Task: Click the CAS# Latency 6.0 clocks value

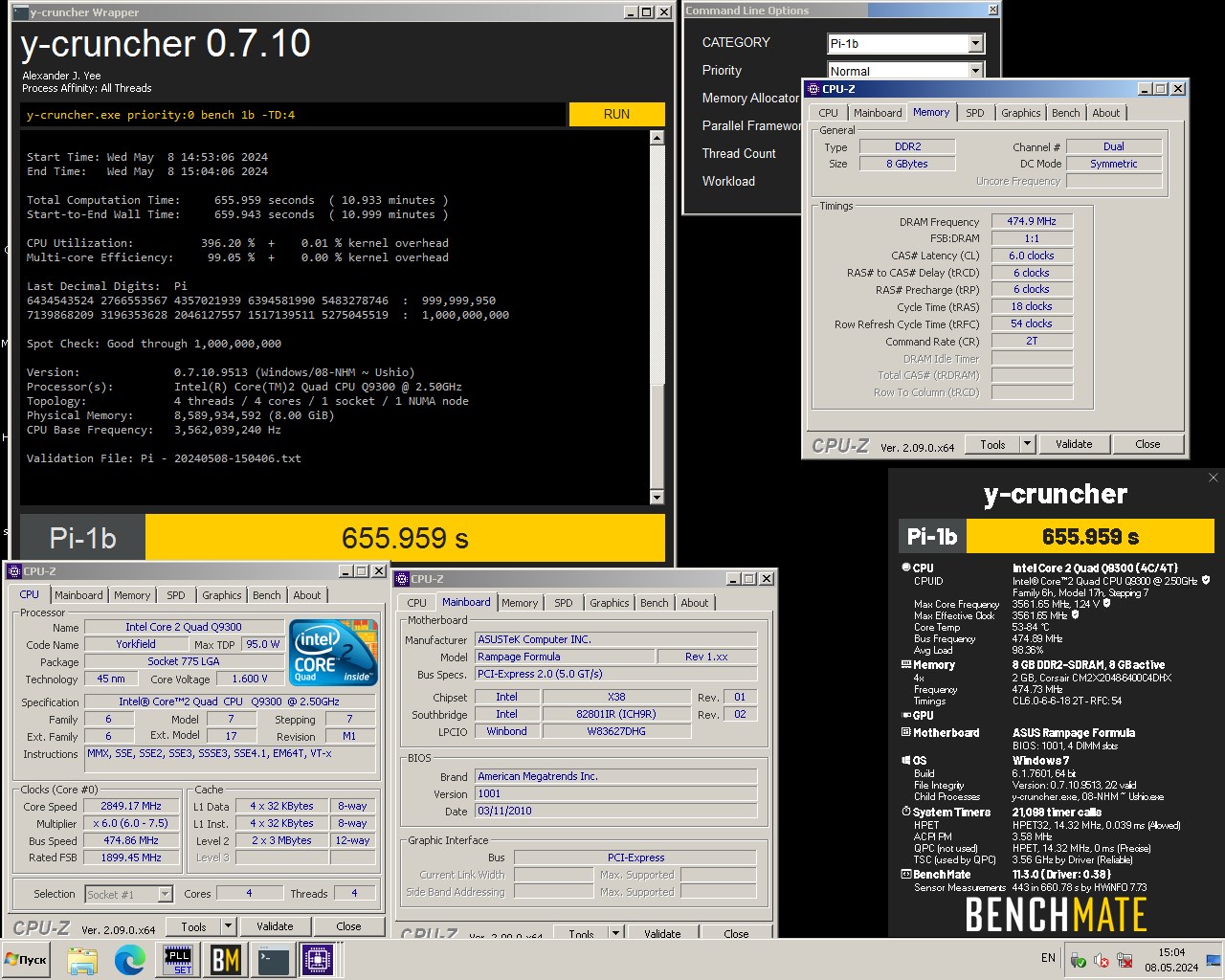Action: pos(1032,256)
